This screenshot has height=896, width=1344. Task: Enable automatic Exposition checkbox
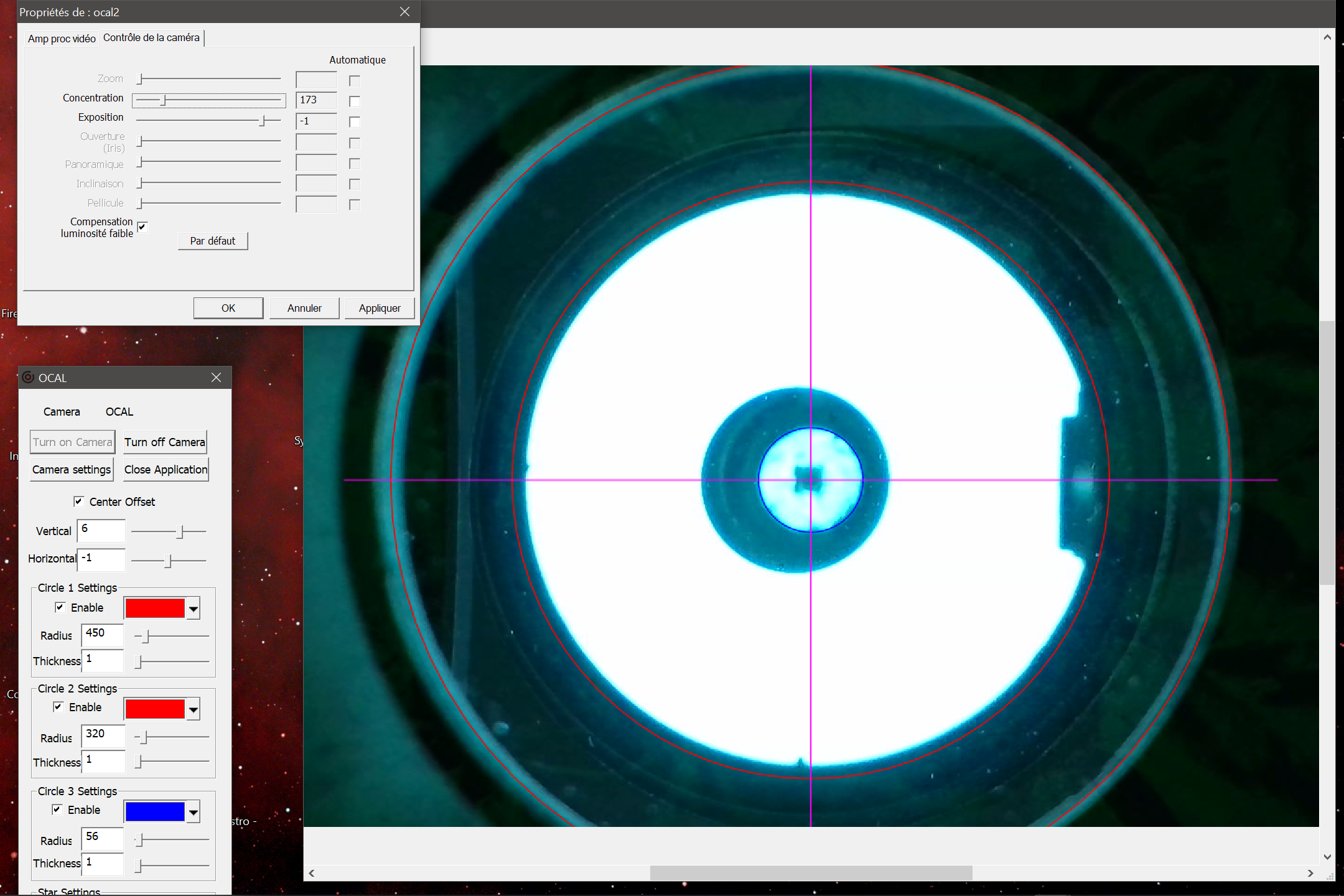point(355,122)
